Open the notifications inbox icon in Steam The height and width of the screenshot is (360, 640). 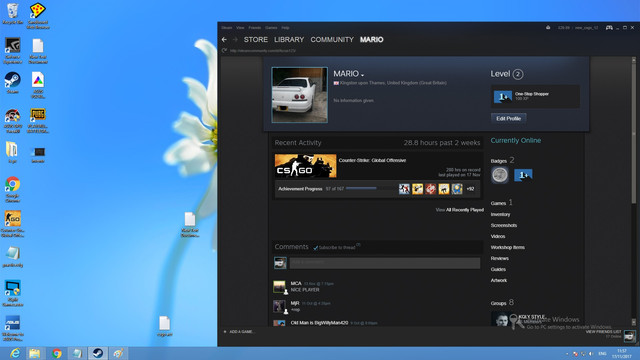[548, 27]
